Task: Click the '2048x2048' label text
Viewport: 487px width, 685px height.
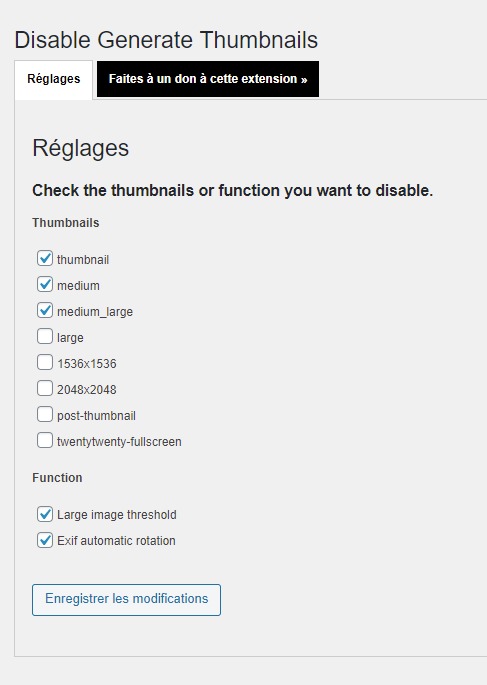Action: [86, 390]
